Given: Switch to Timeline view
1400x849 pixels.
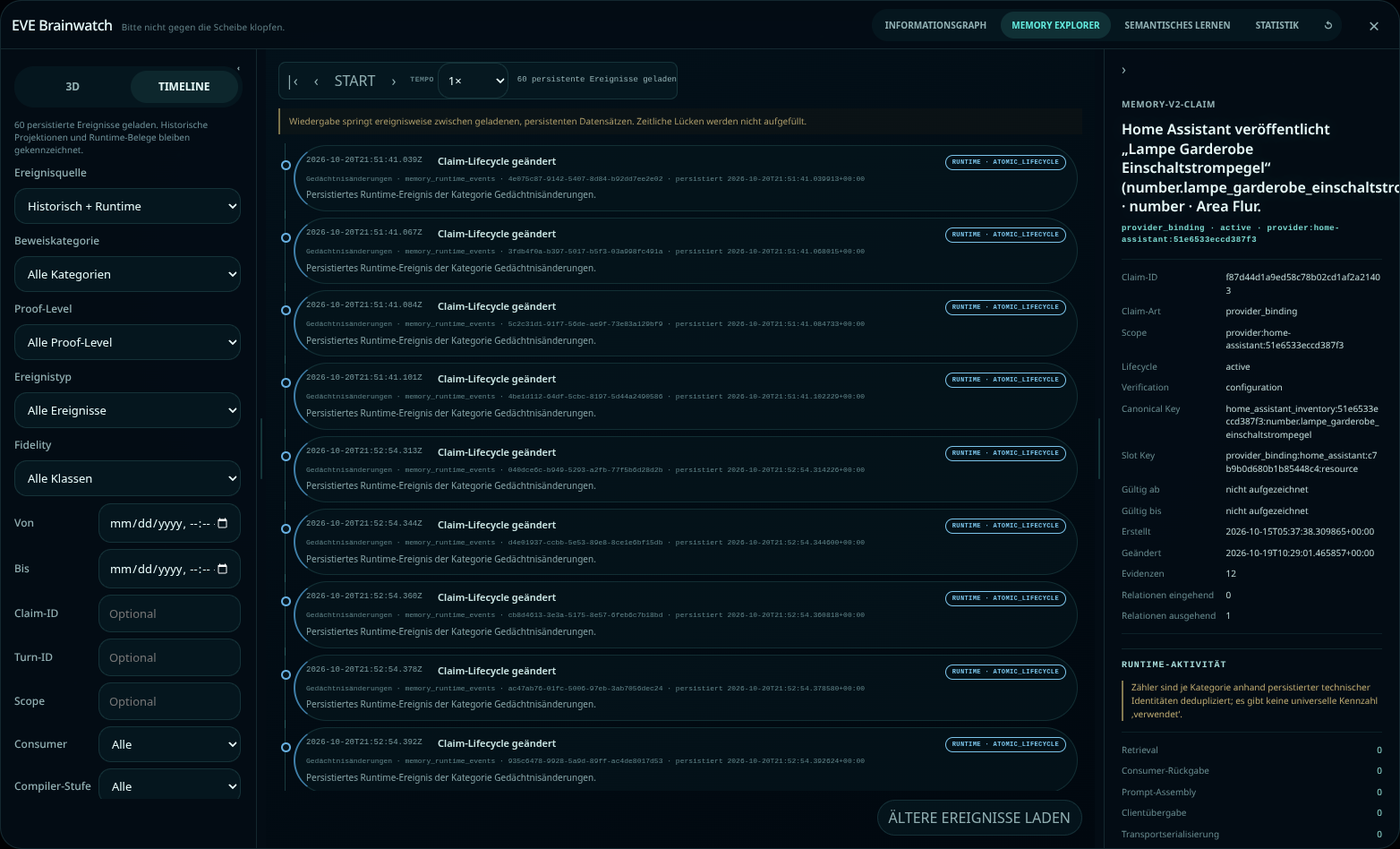Looking at the screenshot, I should [x=184, y=87].
